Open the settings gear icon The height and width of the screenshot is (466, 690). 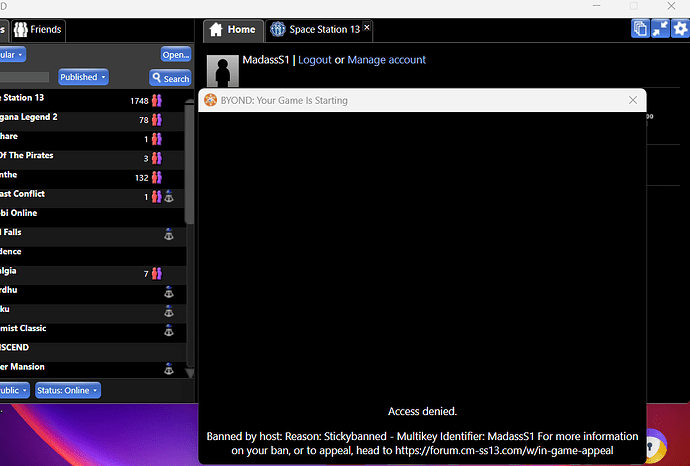click(x=680, y=29)
